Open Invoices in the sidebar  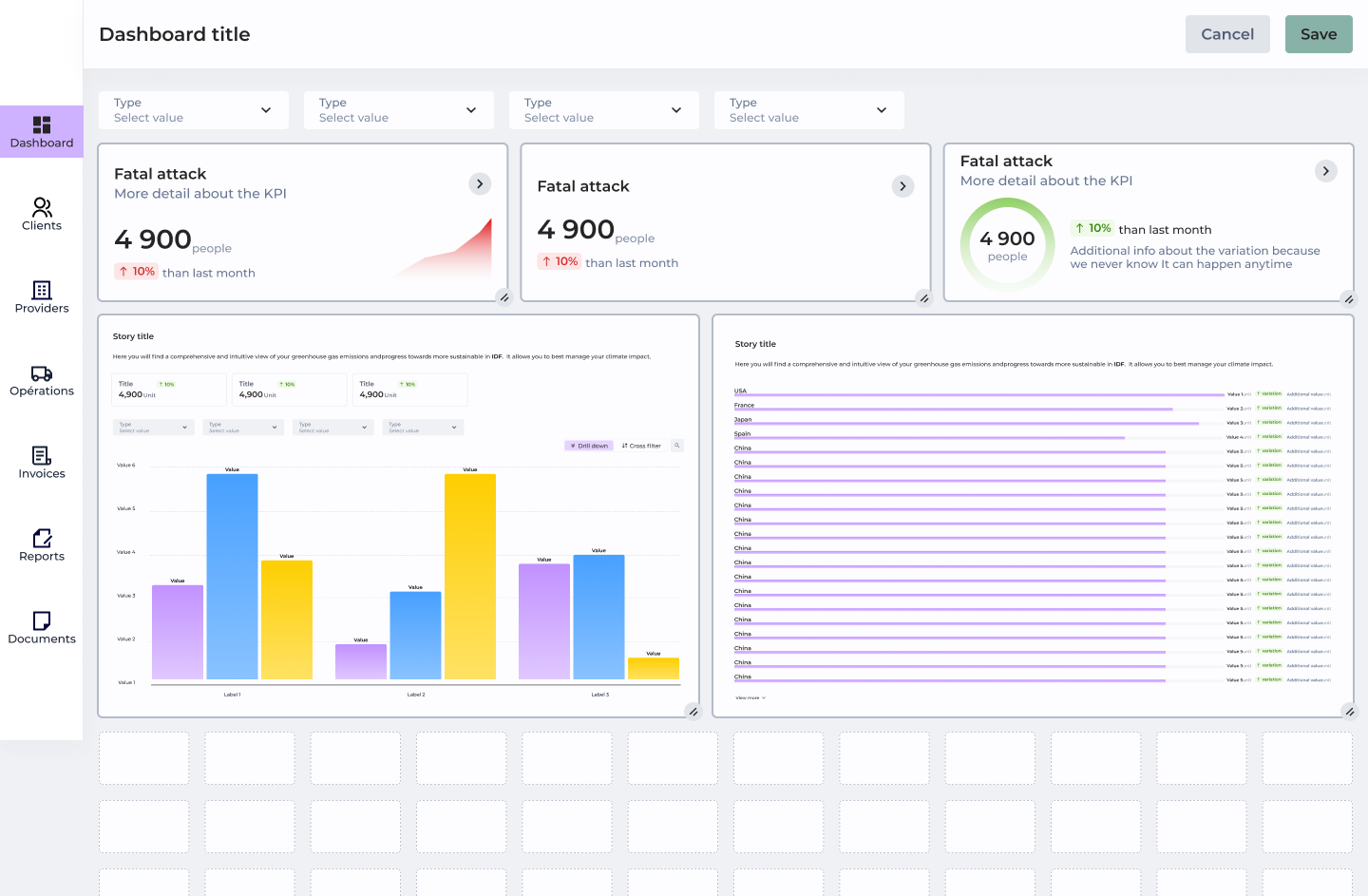[42, 462]
